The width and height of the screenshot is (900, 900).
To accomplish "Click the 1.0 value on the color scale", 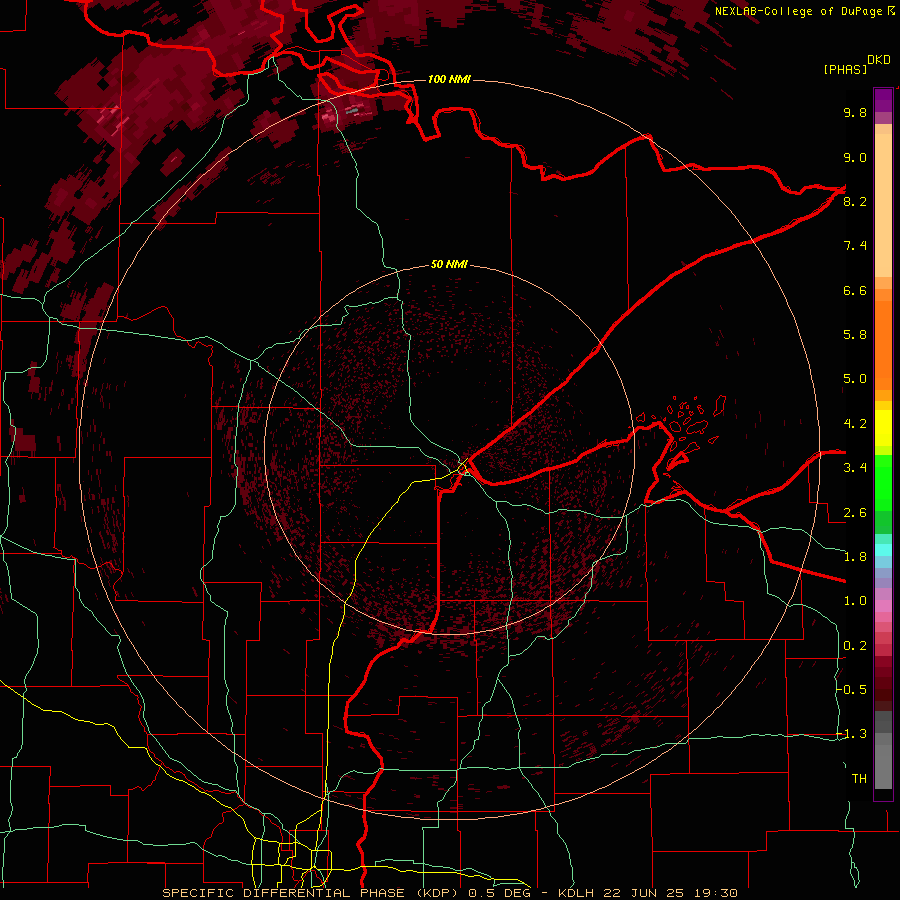I will pos(855,601).
